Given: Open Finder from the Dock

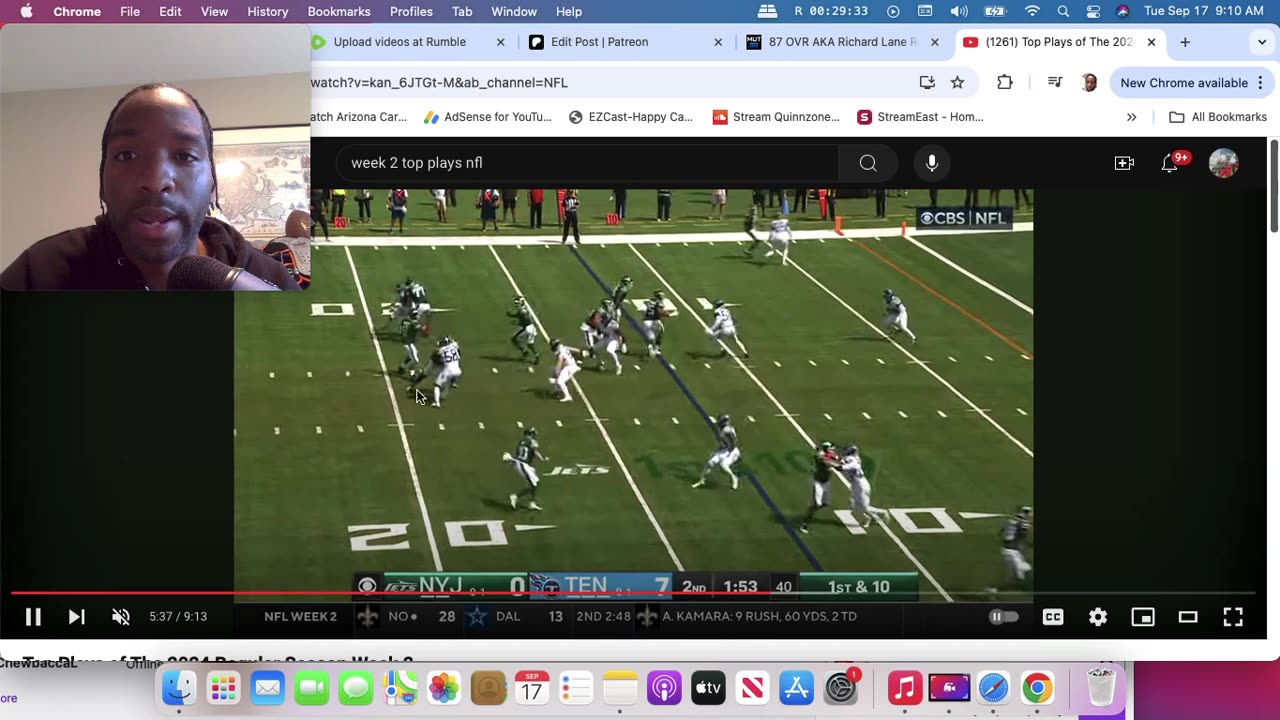Looking at the screenshot, I should [x=179, y=688].
